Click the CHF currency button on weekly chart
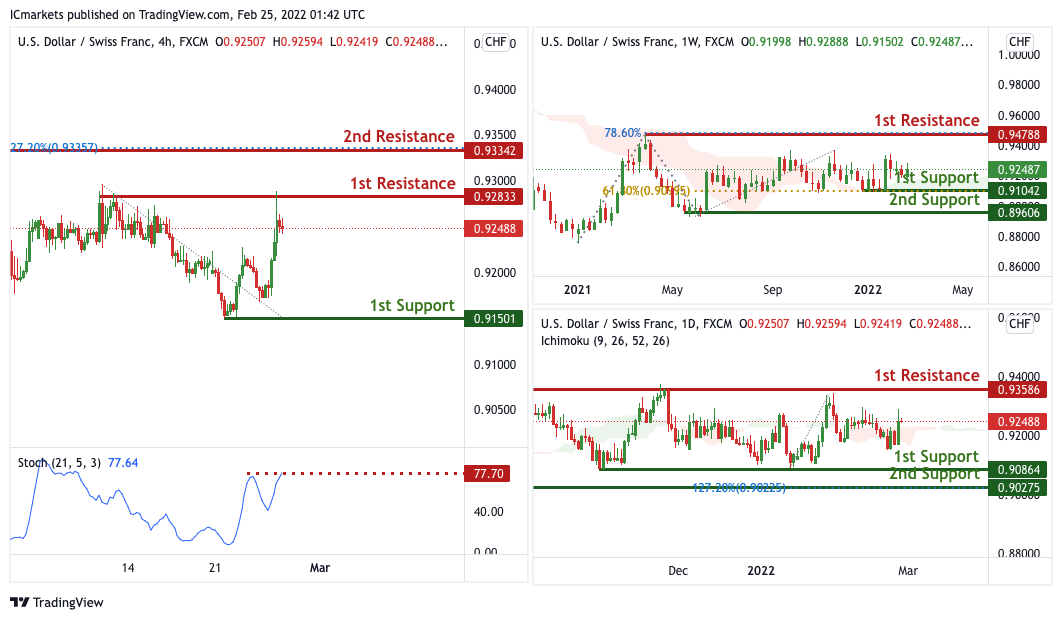 click(1019, 42)
